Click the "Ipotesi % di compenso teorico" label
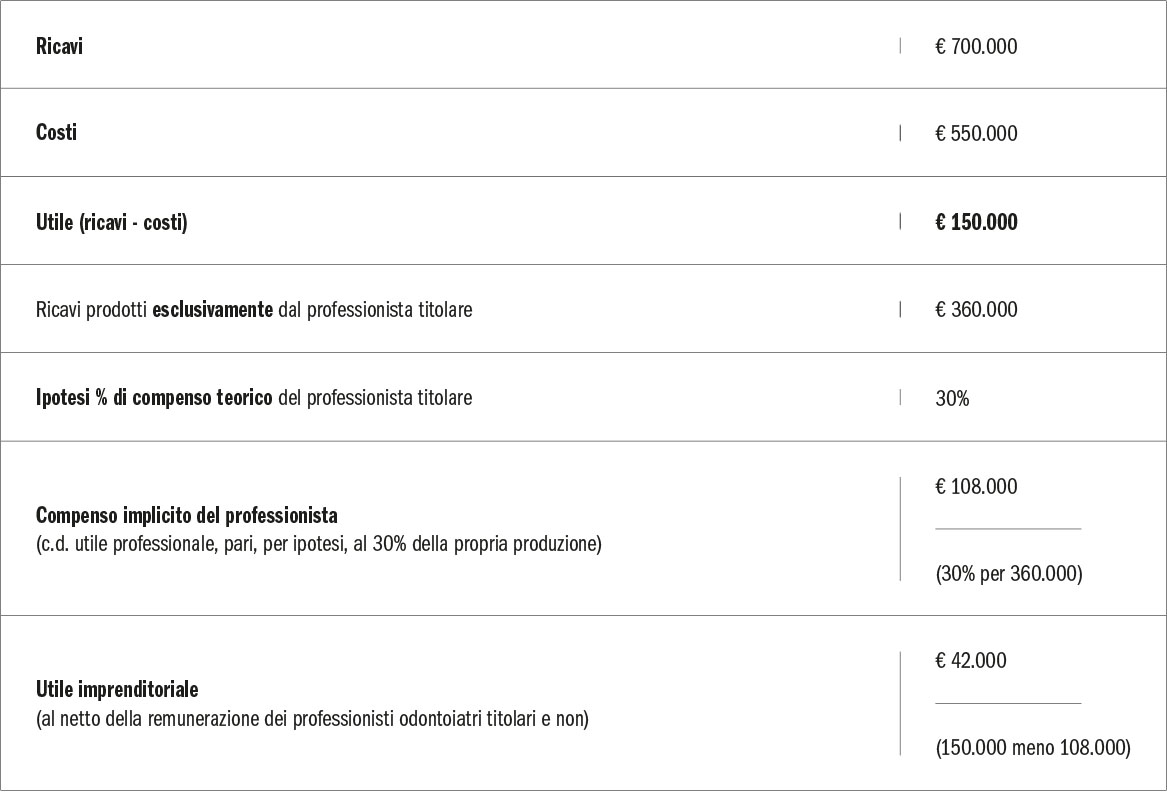 [154, 398]
